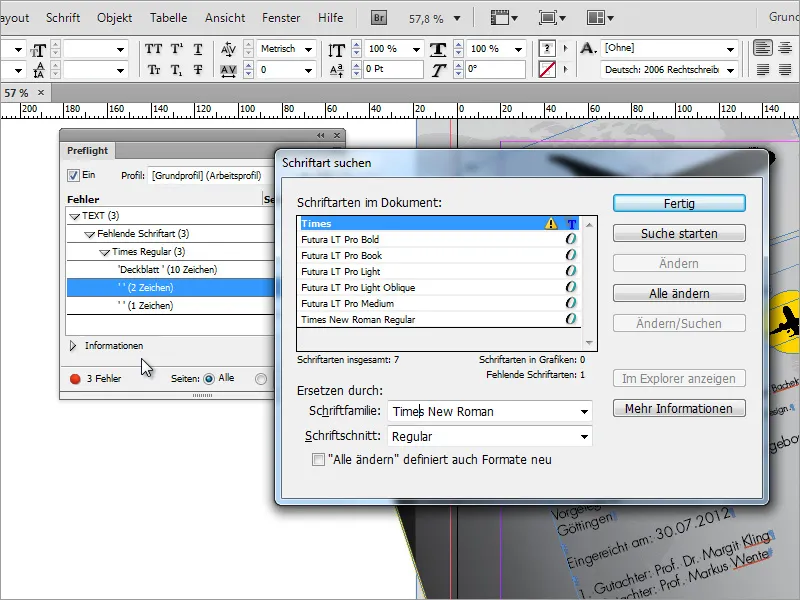800x600 pixels.
Task: Open the Schriftfamilie dropdown
Action: (x=584, y=412)
